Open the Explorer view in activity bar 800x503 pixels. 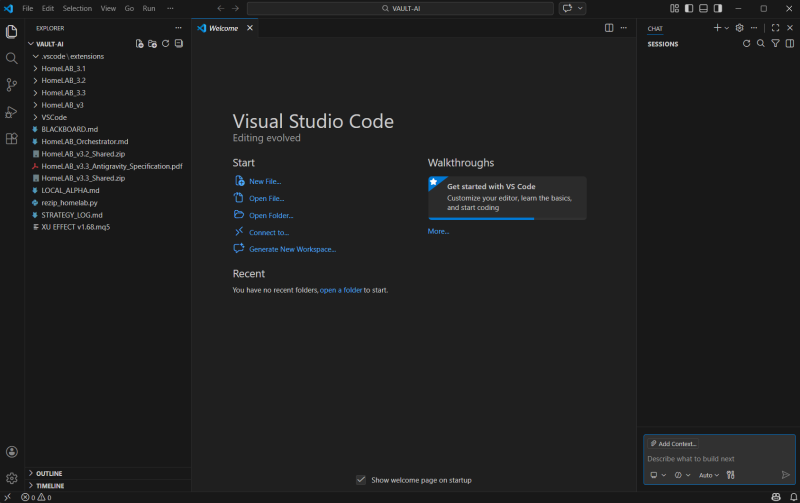coord(11,32)
